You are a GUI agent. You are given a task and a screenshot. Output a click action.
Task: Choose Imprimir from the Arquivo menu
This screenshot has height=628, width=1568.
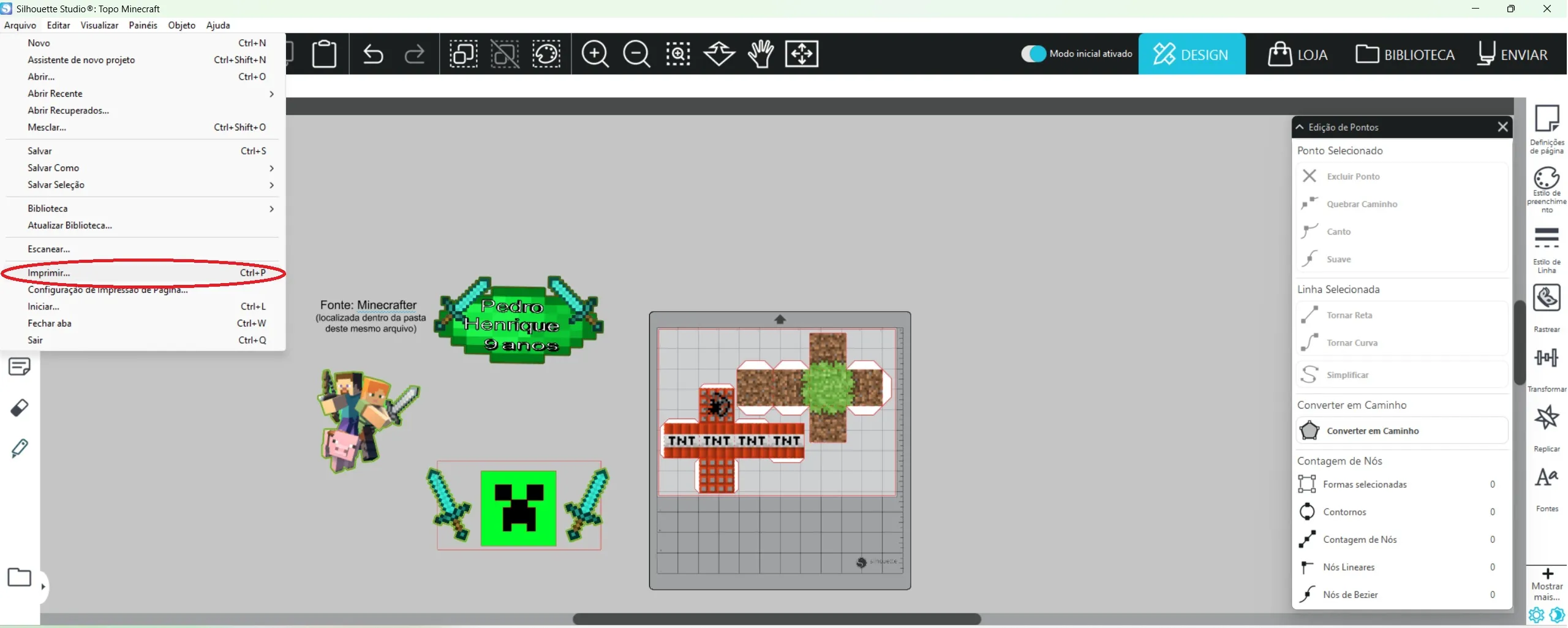click(49, 273)
